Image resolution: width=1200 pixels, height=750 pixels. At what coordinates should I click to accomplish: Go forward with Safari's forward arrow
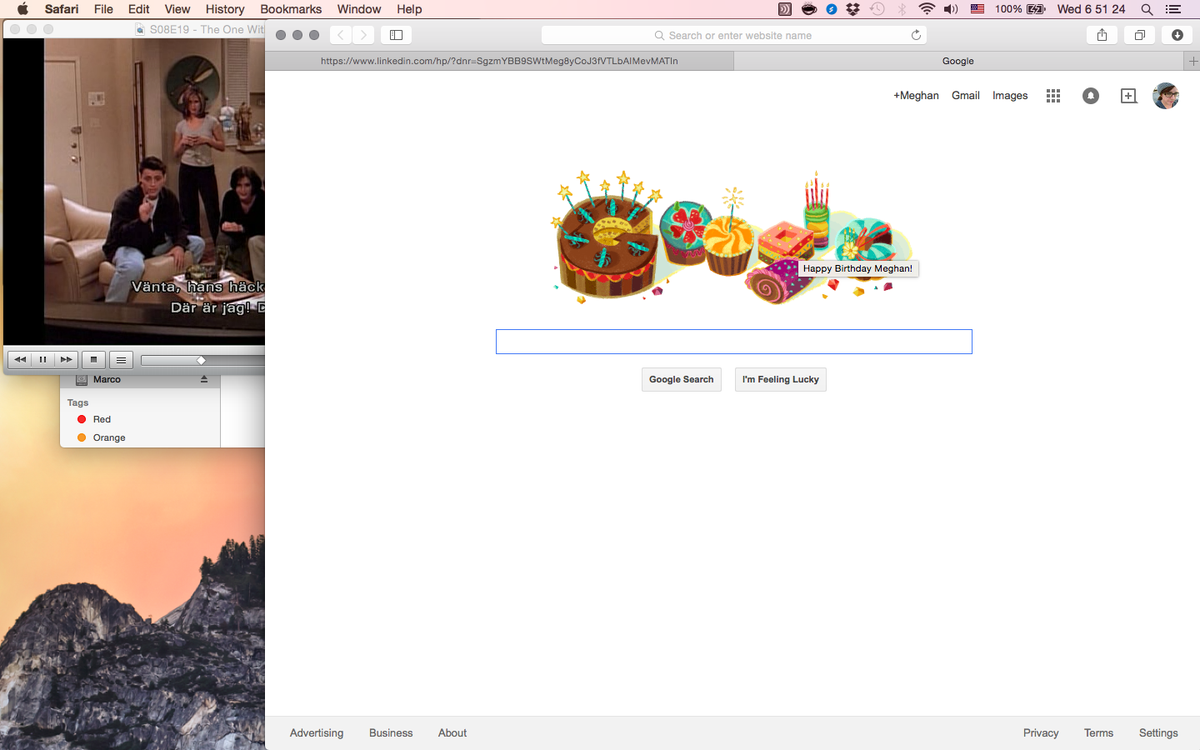click(363, 35)
